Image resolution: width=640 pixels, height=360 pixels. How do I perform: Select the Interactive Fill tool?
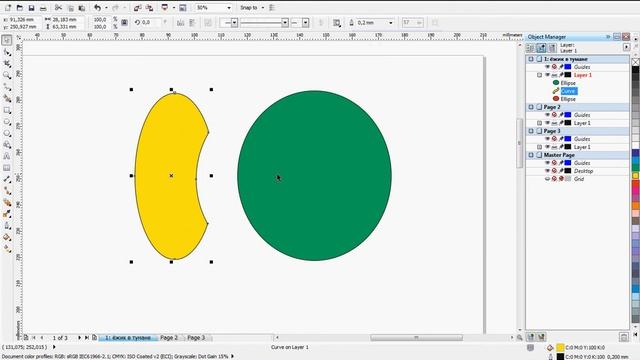(x=7, y=249)
